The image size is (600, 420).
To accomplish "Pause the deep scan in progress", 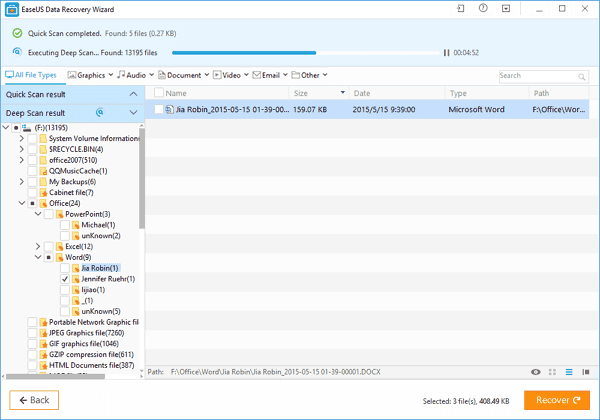I will click(x=446, y=53).
